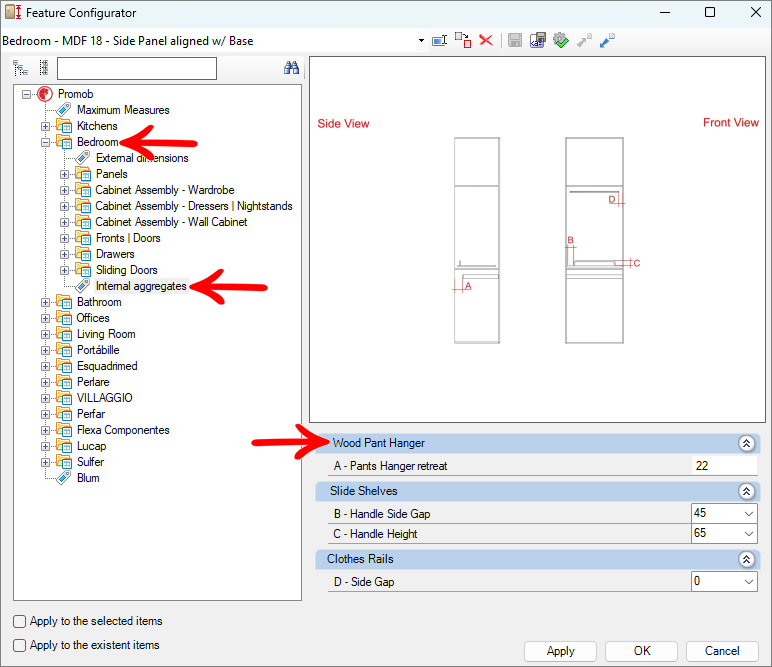This screenshot has height=667, width=772.
Task: Select Flexa Componentes tree item
Action: (x=123, y=430)
